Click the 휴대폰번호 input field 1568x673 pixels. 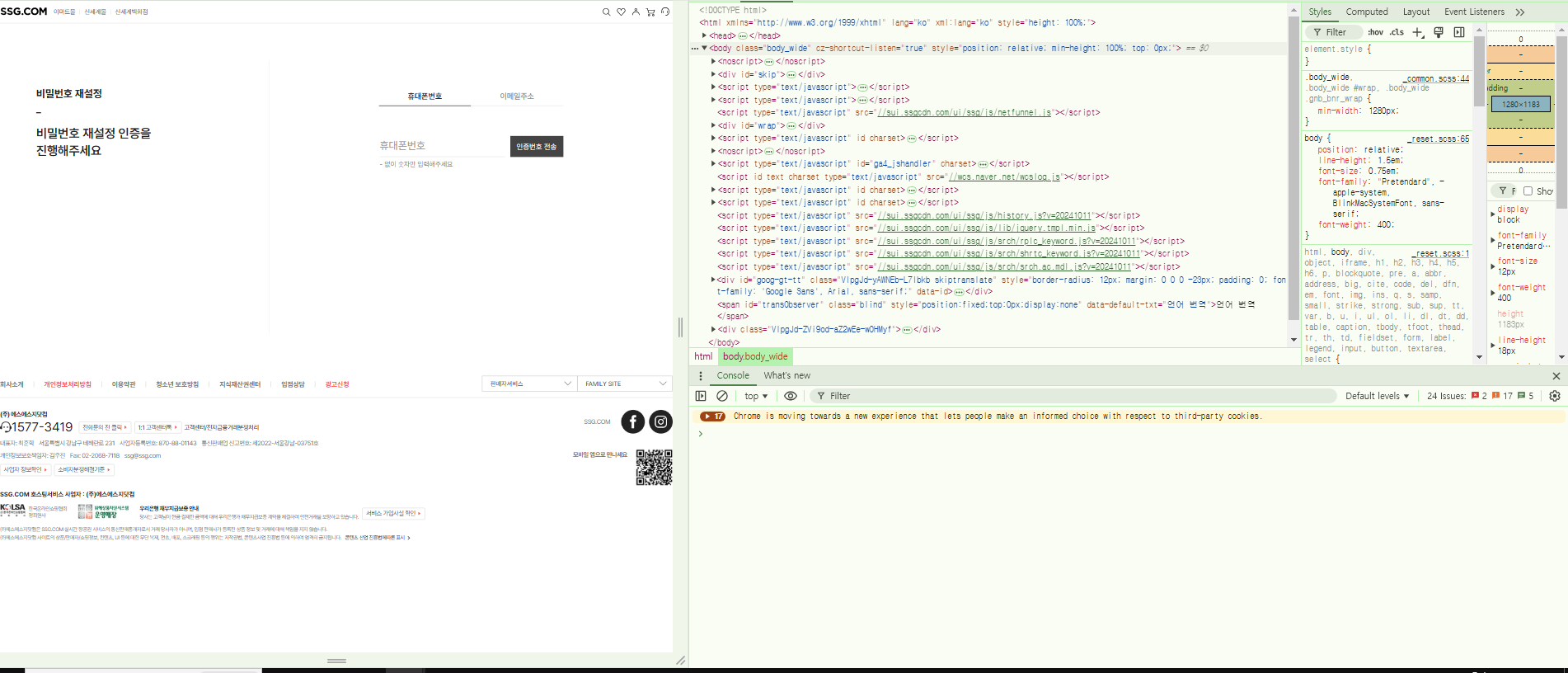coord(441,146)
